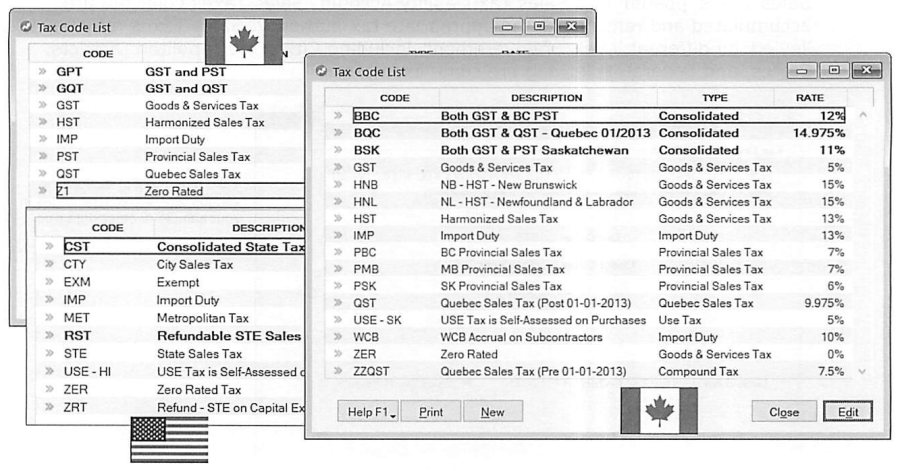Select BC Provincial Sales Tax description
Viewport: 900px width, 471px height.
[x=501, y=252]
